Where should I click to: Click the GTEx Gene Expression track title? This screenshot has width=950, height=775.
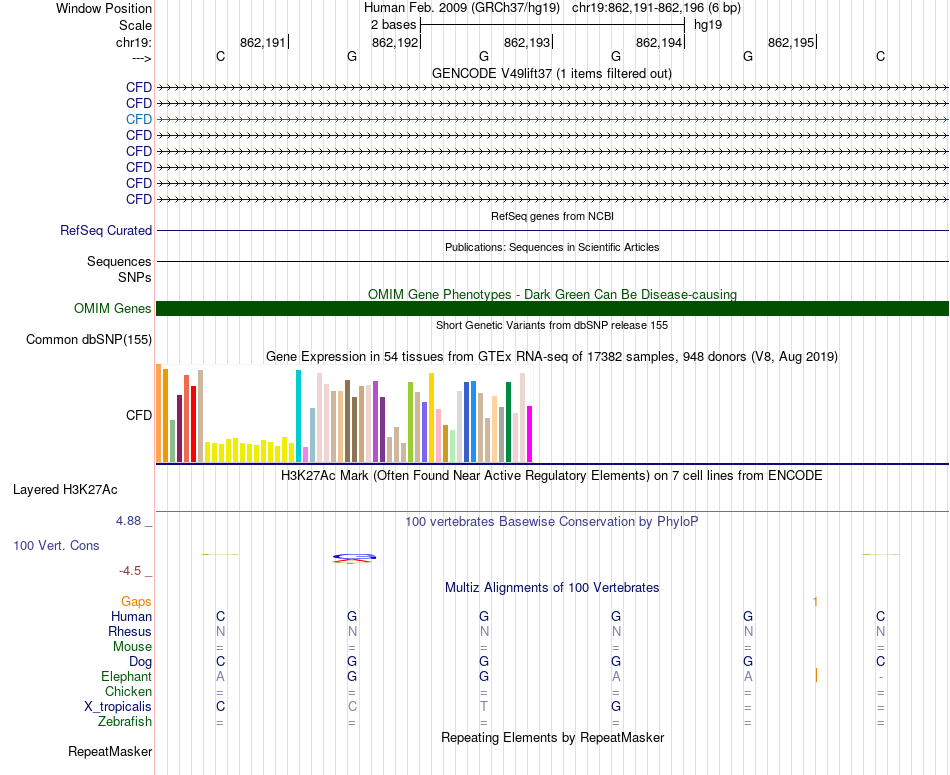pos(552,356)
